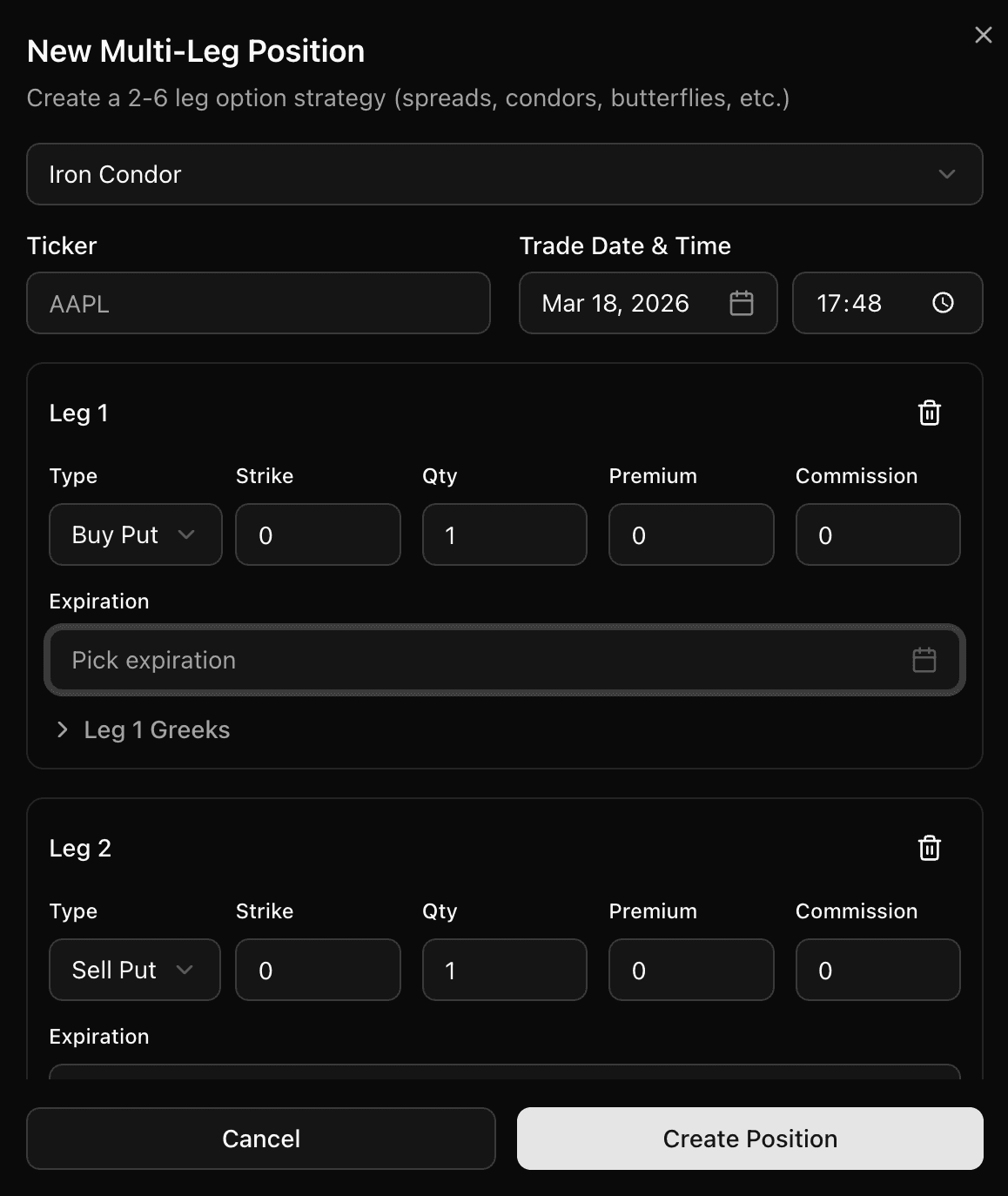Open the Iron Condor strategy dropdown
Screen dimensions: 1008x1196
pos(505,174)
